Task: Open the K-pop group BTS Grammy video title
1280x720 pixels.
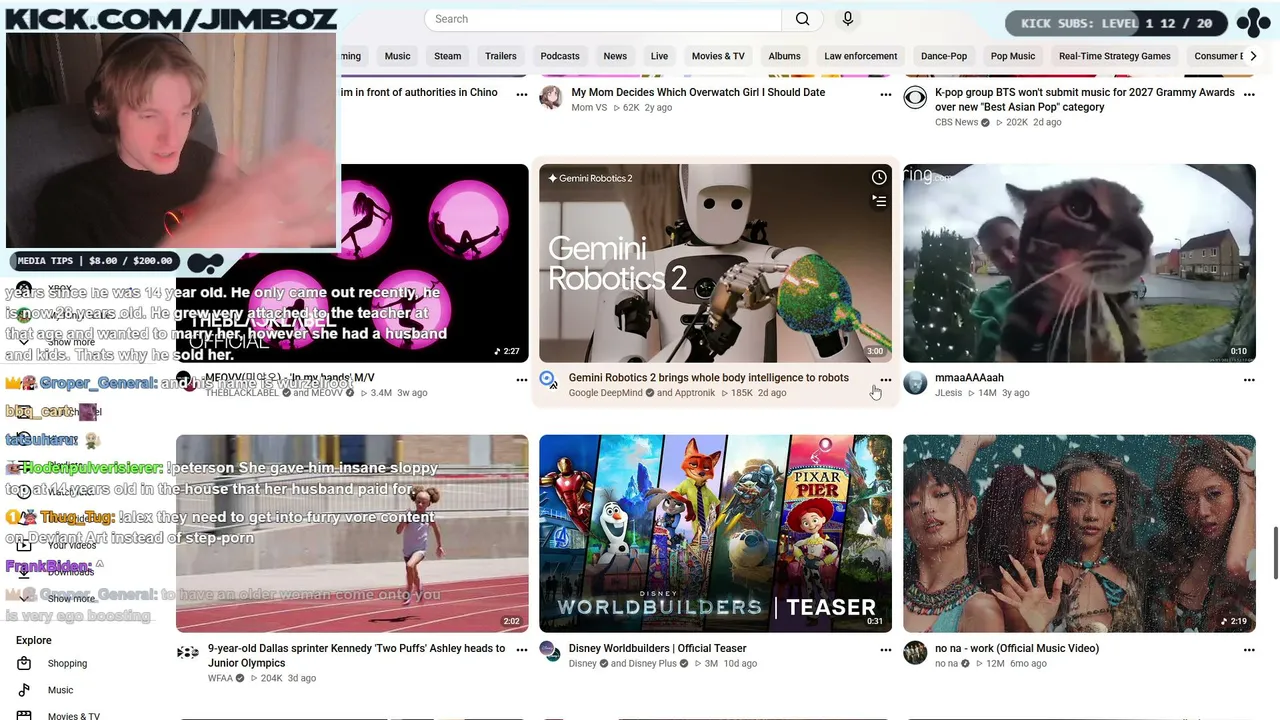Action: 1085,99
